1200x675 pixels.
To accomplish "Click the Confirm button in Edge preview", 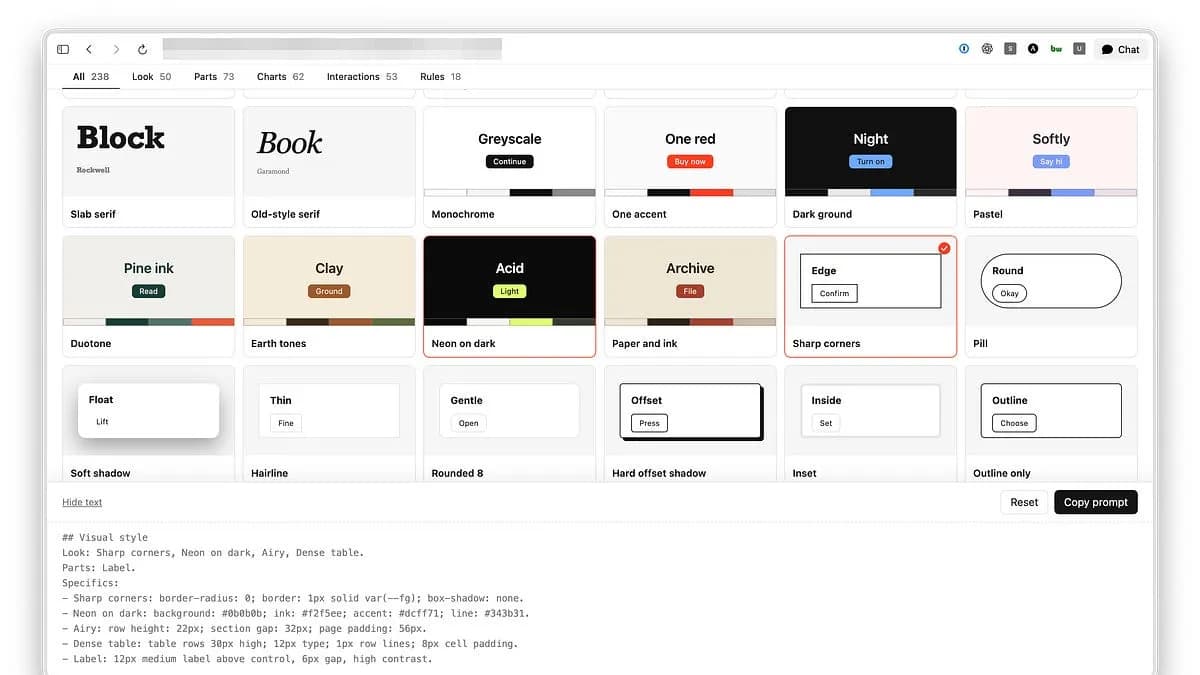I will (x=834, y=293).
